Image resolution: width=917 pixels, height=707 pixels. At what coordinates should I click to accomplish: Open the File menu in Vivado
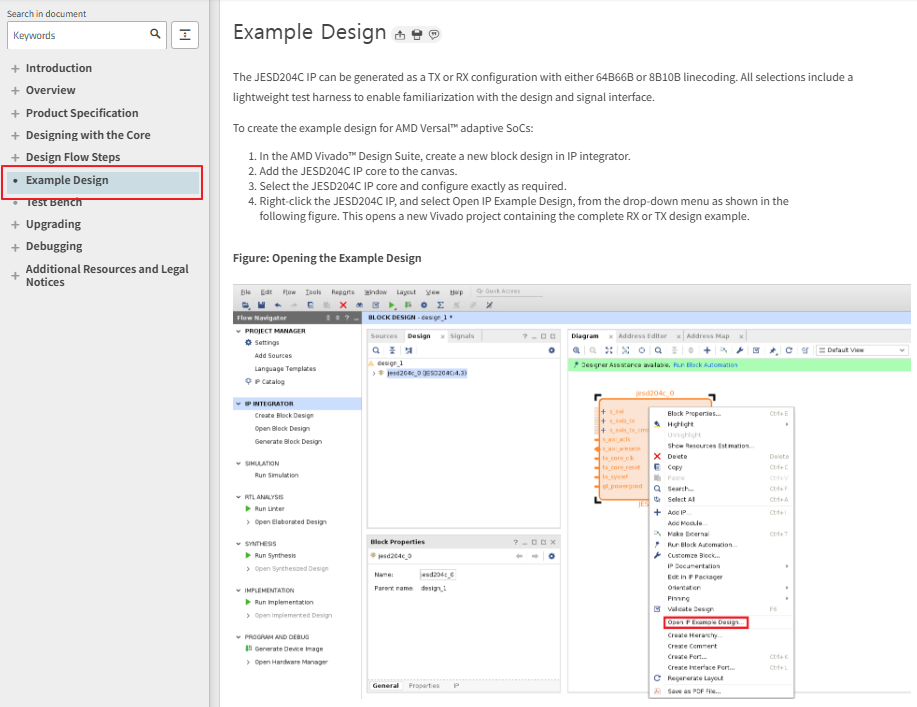246,292
